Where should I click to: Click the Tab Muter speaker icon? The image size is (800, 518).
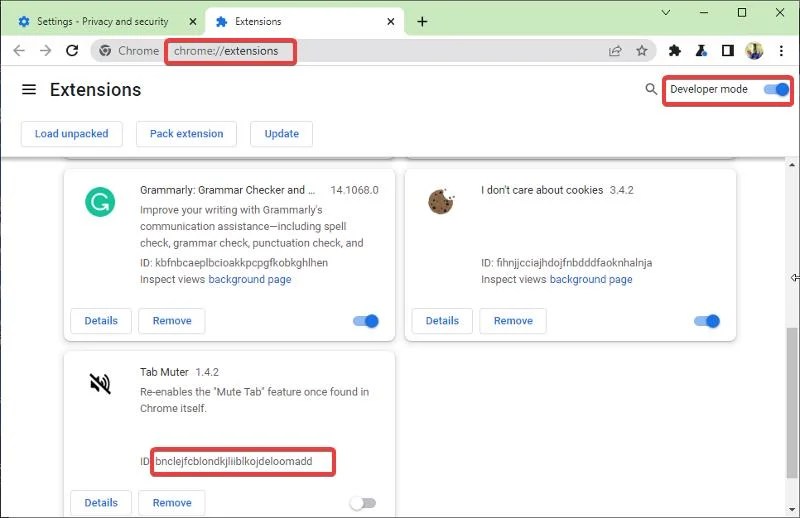coord(100,383)
